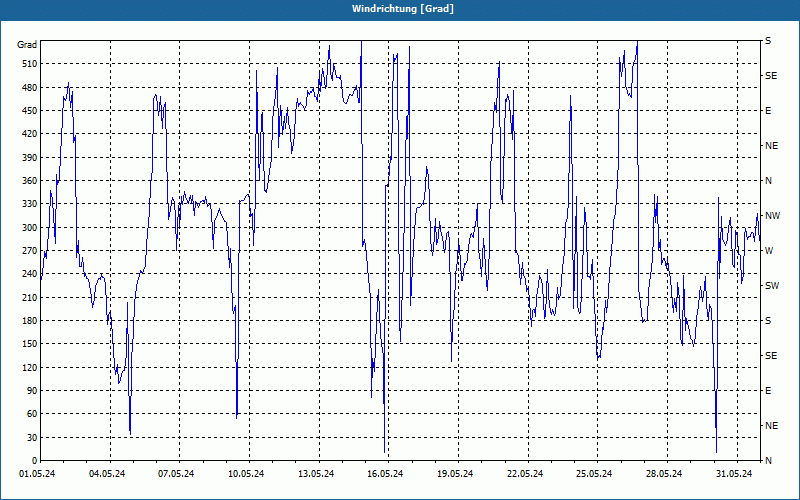Select the 330 y-axis value

(x=30, y=204)
